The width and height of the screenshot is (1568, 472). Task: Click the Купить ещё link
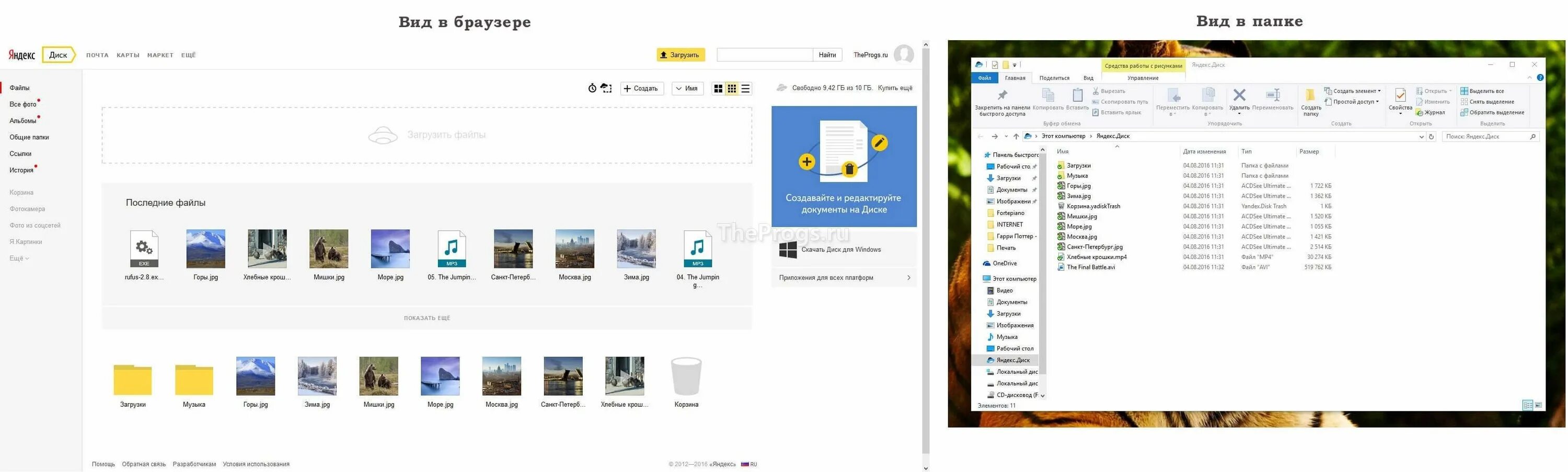[x=894, y=88]
